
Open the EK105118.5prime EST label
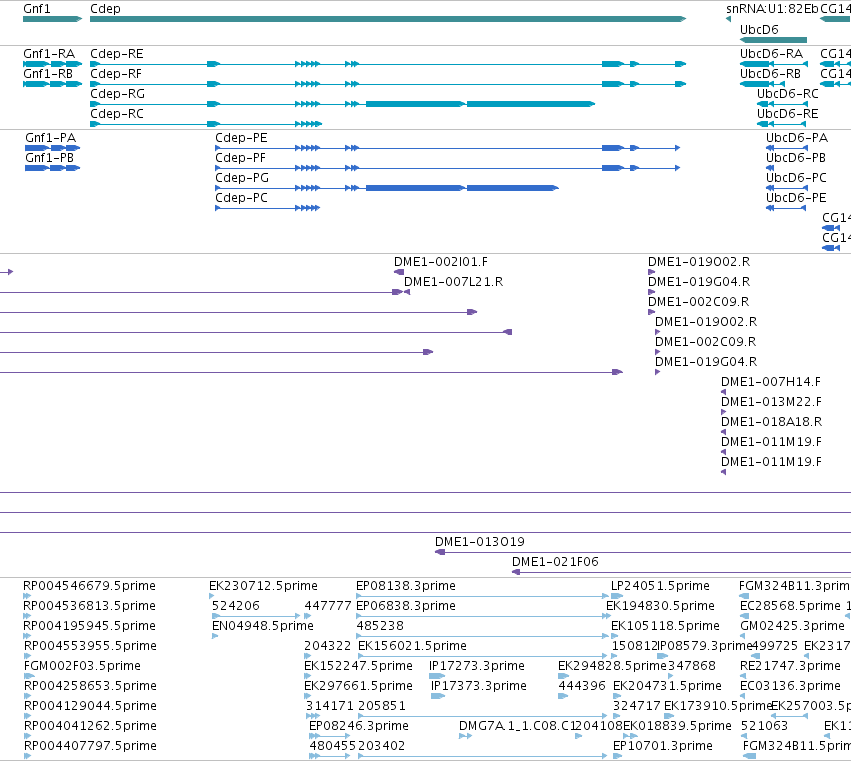tap(665, 626)
